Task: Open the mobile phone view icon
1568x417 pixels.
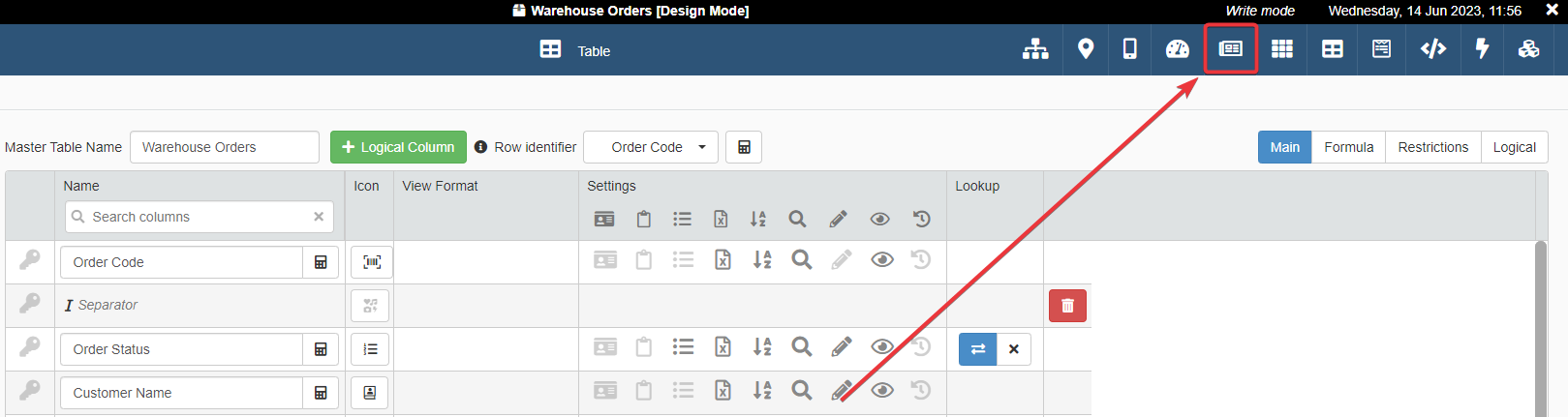Action: pyautogui.click(x=1129, y=49)
